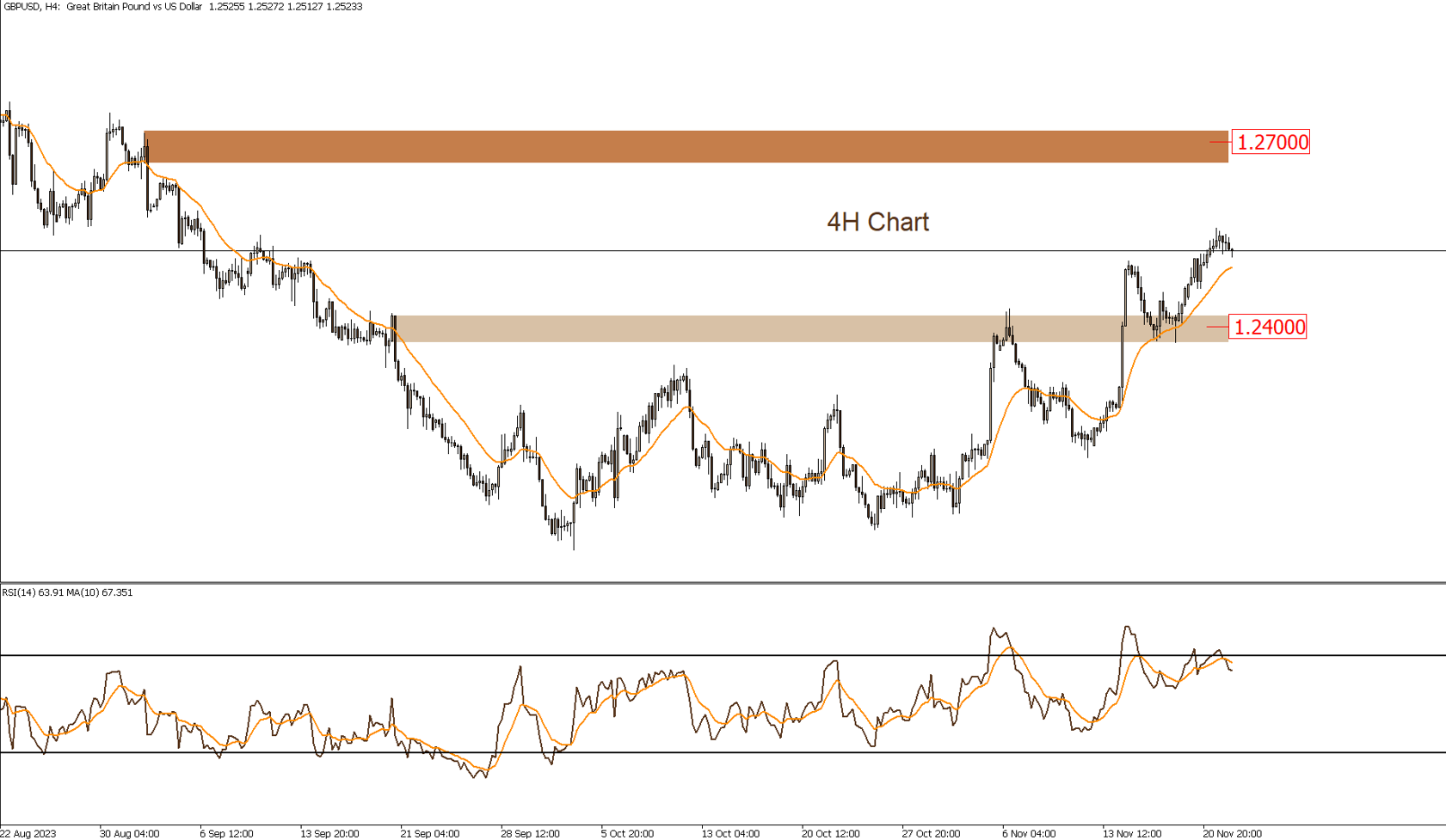Image resolution: width=1446 pixels, height=840 pixels.
Task: Select the 21 Sep 04:00 time label
Action: [429, 833]
